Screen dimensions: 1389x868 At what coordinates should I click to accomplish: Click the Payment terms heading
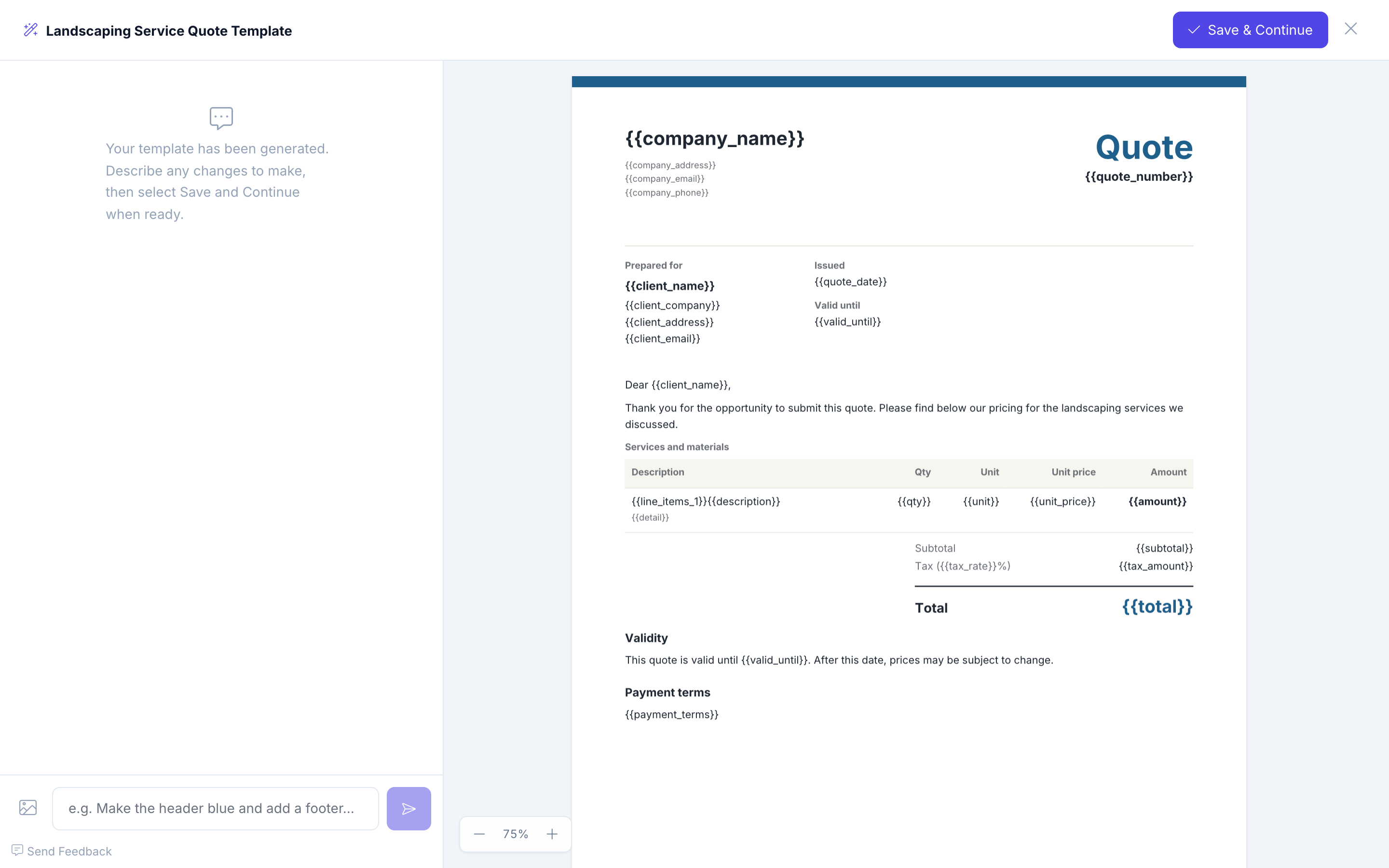coord(667,693)
